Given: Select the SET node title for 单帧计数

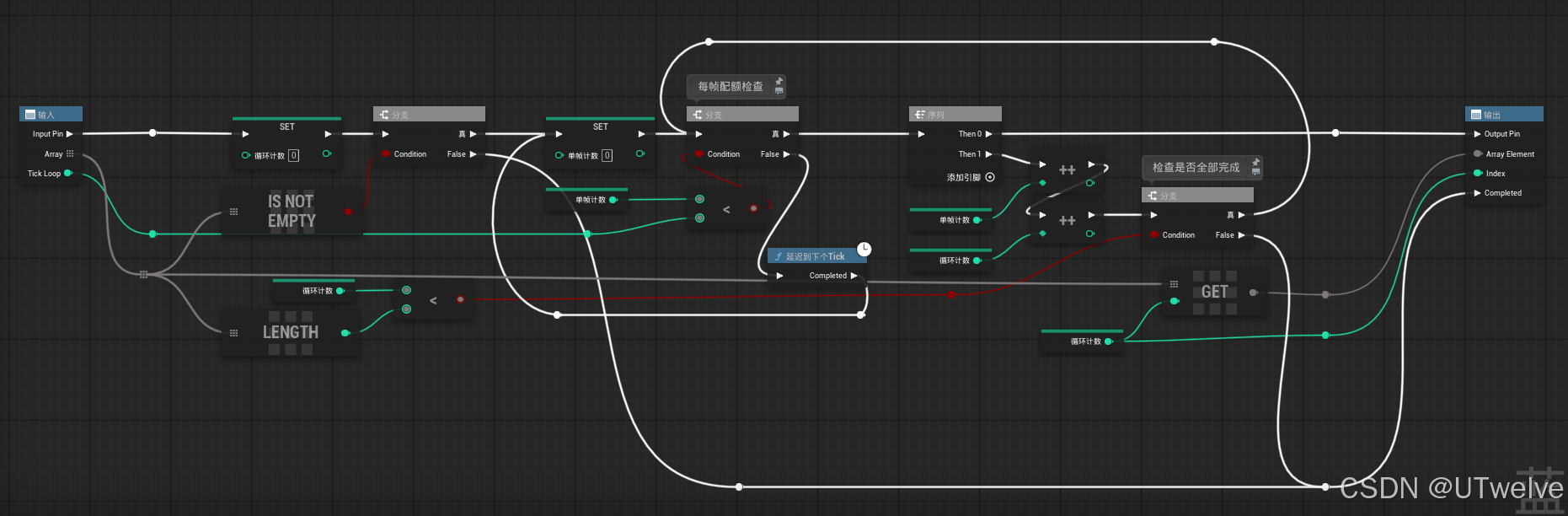Looking at the screenshot, I should pyautogui.click(x=601, y=126).
